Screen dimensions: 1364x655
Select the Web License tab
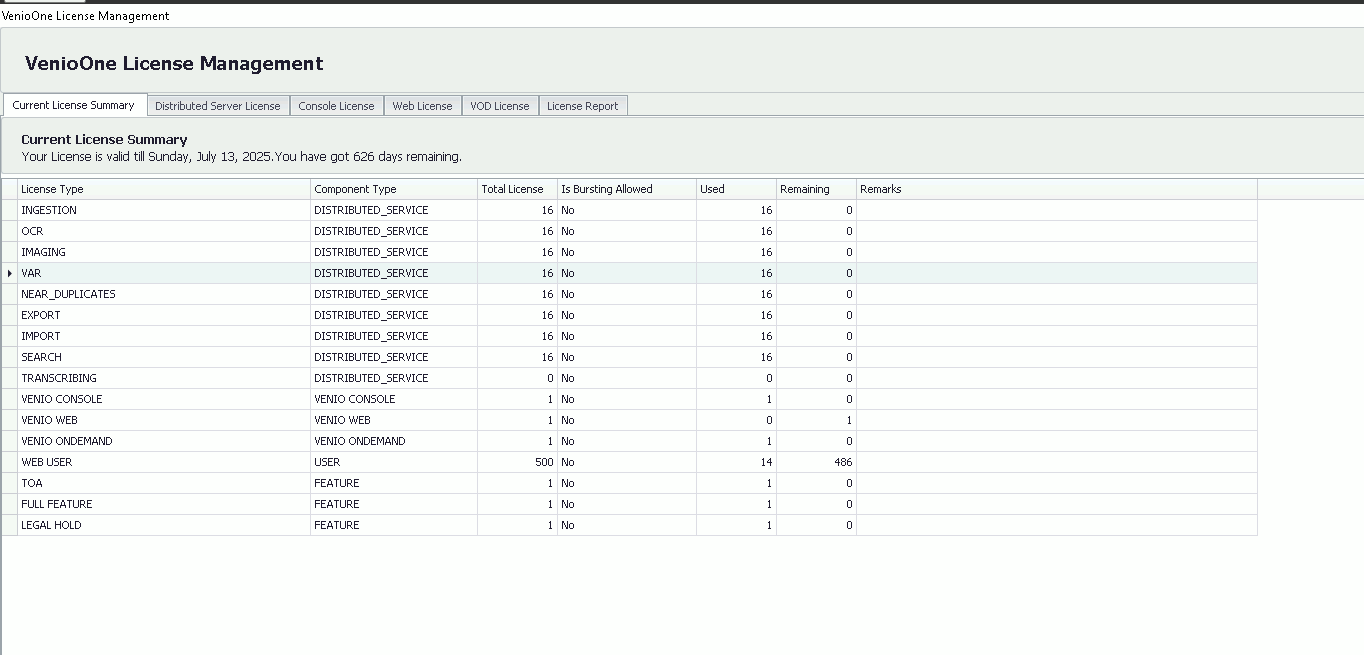point(422,106)
